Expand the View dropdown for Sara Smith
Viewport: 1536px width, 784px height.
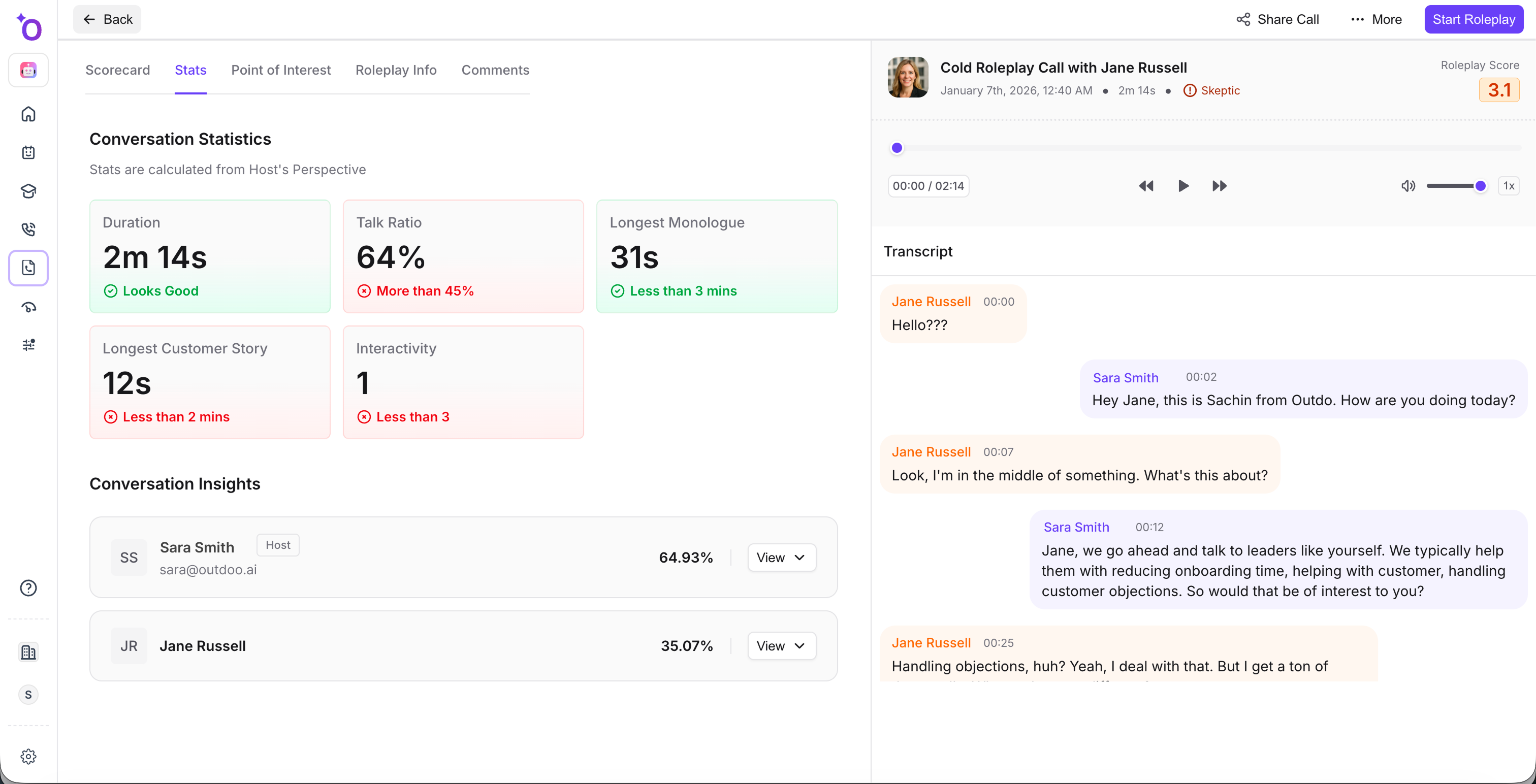tap(781, 558)
